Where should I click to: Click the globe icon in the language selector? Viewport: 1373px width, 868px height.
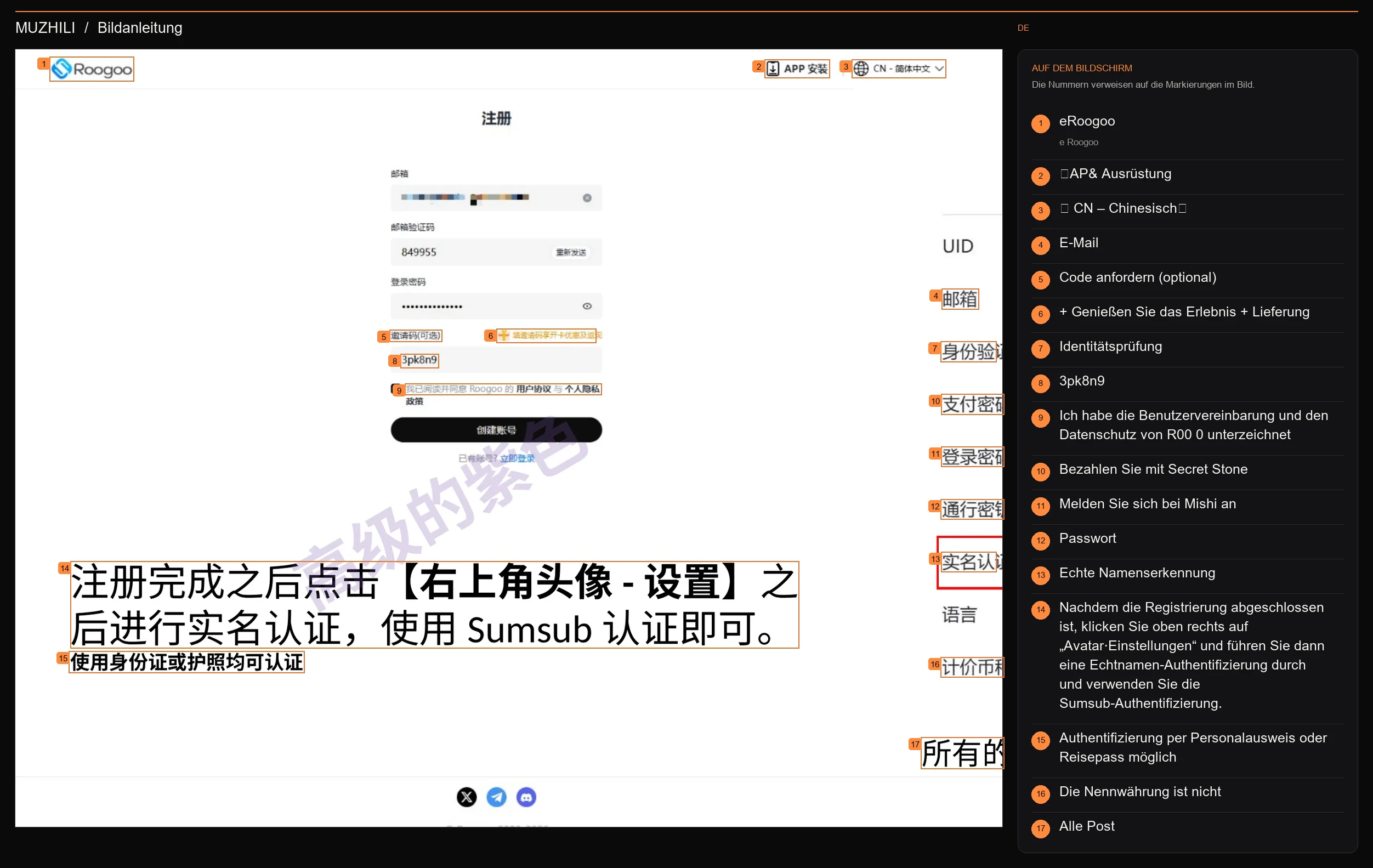tap(861, 69)
